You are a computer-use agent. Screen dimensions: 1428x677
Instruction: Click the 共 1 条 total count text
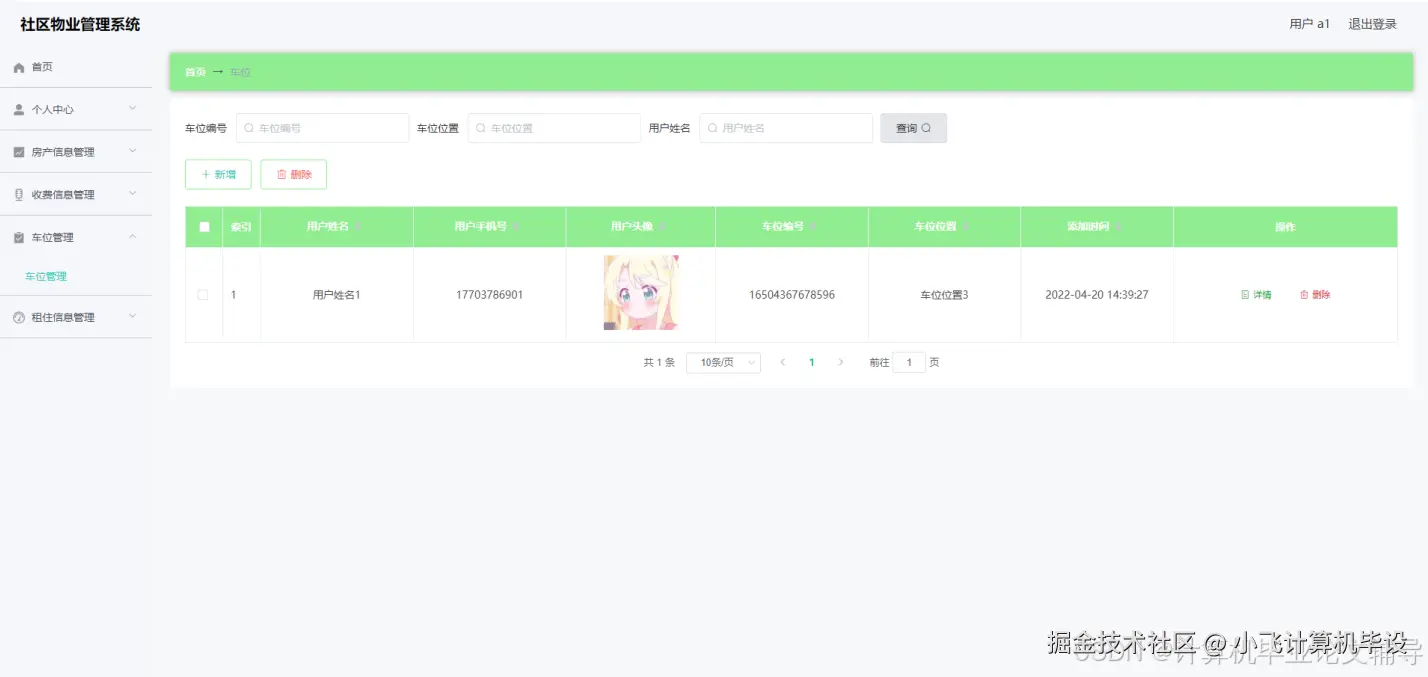point(659,362)
